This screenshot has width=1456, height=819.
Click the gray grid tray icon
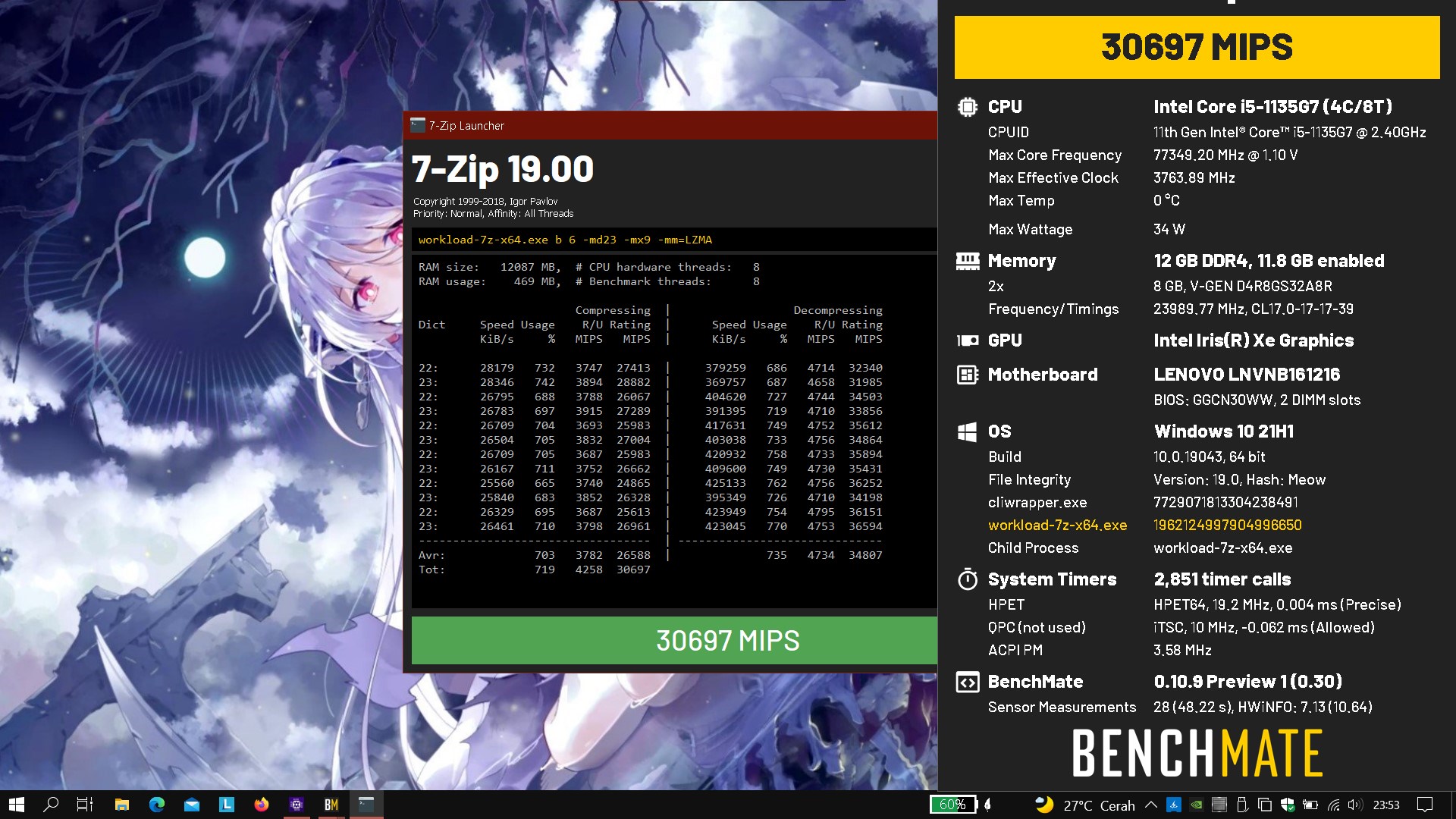tap(1219, 805)
